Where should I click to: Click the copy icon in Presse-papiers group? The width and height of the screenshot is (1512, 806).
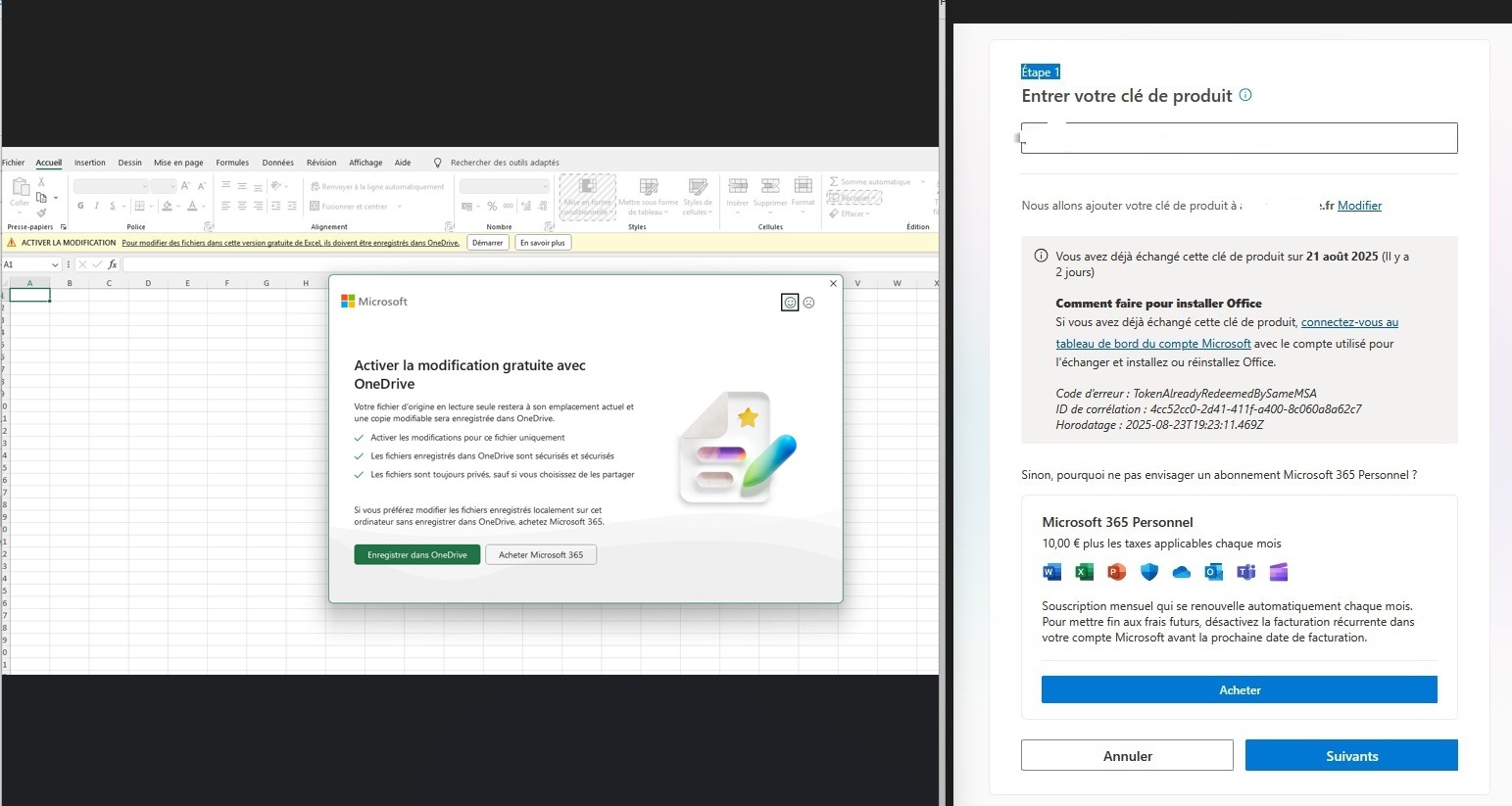41,197
